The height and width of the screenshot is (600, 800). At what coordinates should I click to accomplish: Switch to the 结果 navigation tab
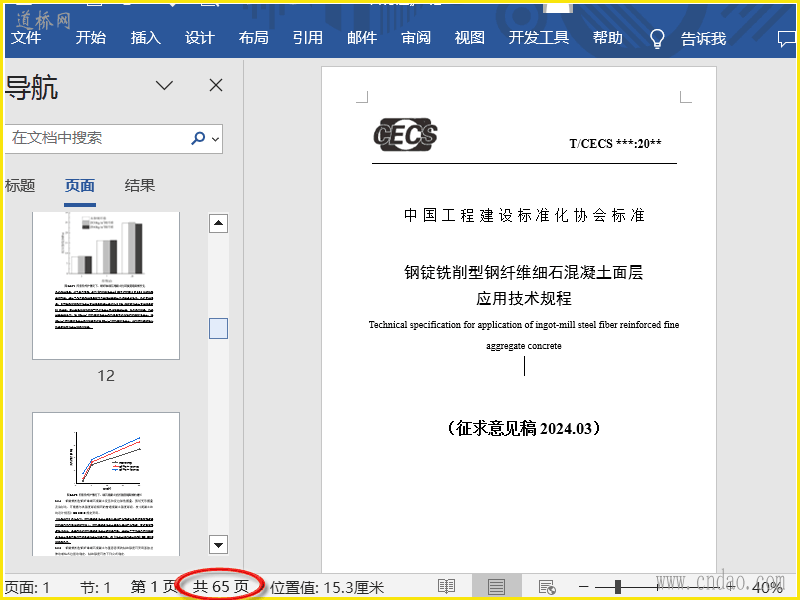140,185
